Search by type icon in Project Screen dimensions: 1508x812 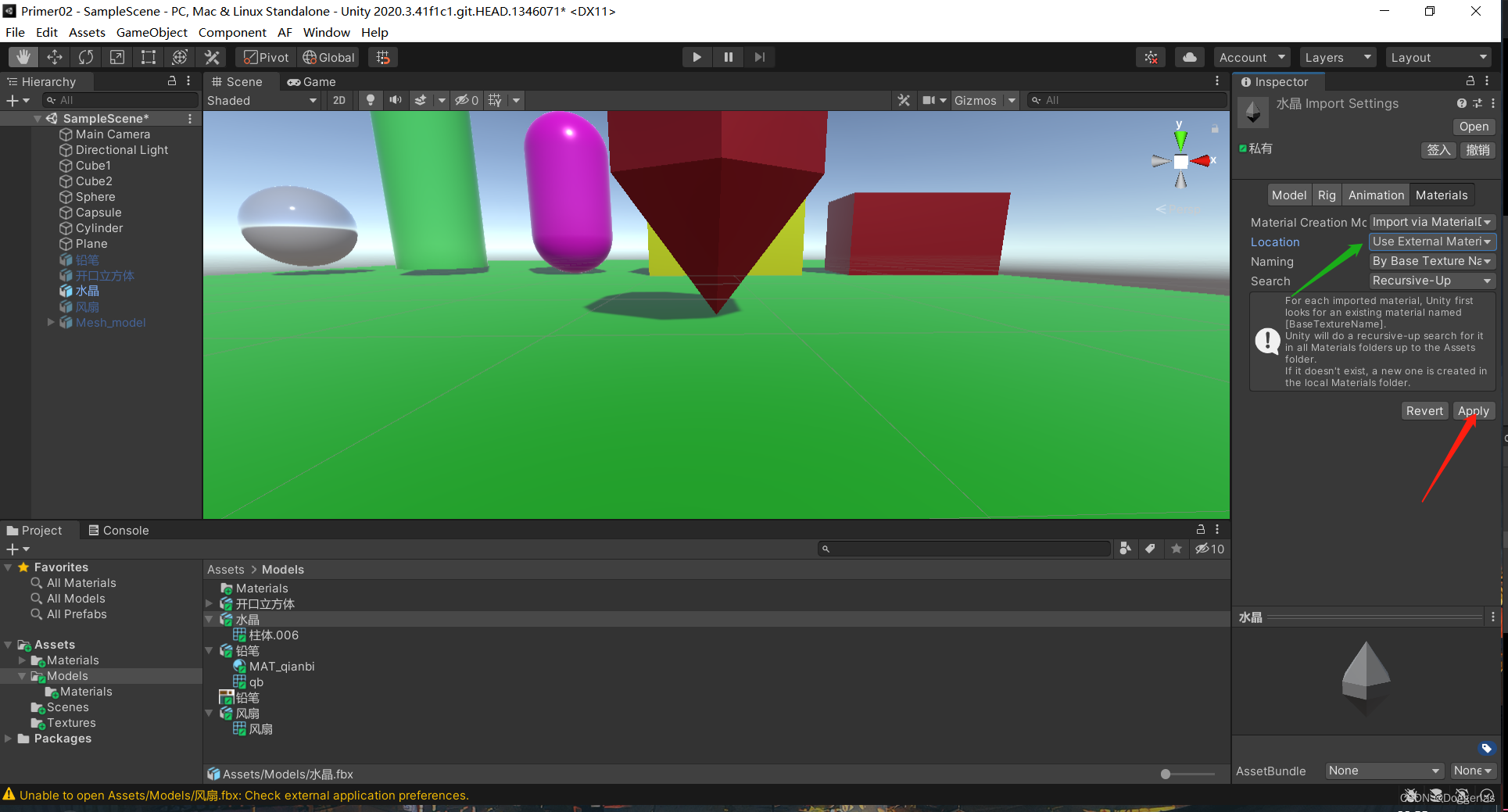[1125, 549]
